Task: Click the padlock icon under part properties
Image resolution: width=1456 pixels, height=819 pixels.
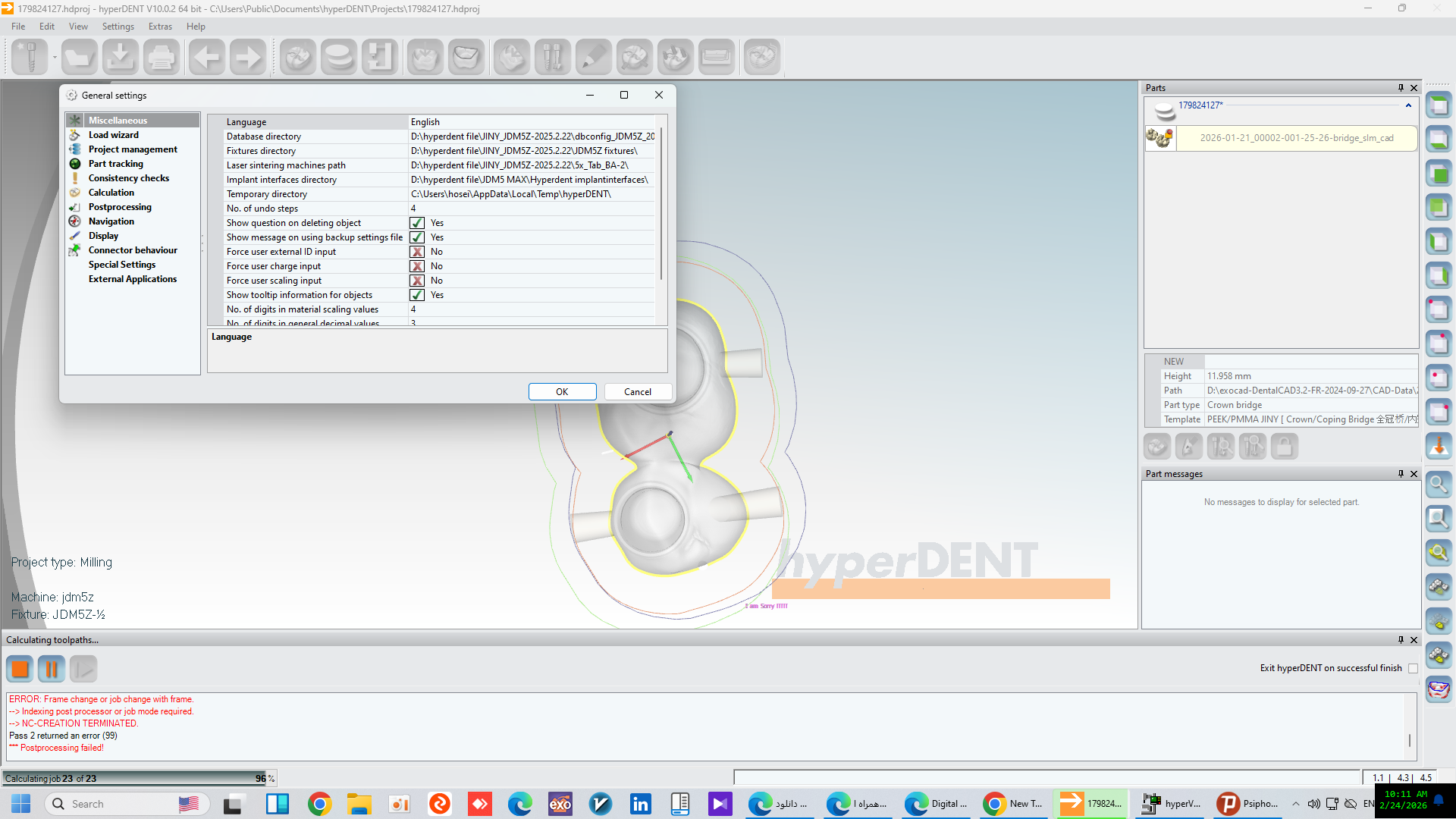Action: click(x=1285, y=447)
